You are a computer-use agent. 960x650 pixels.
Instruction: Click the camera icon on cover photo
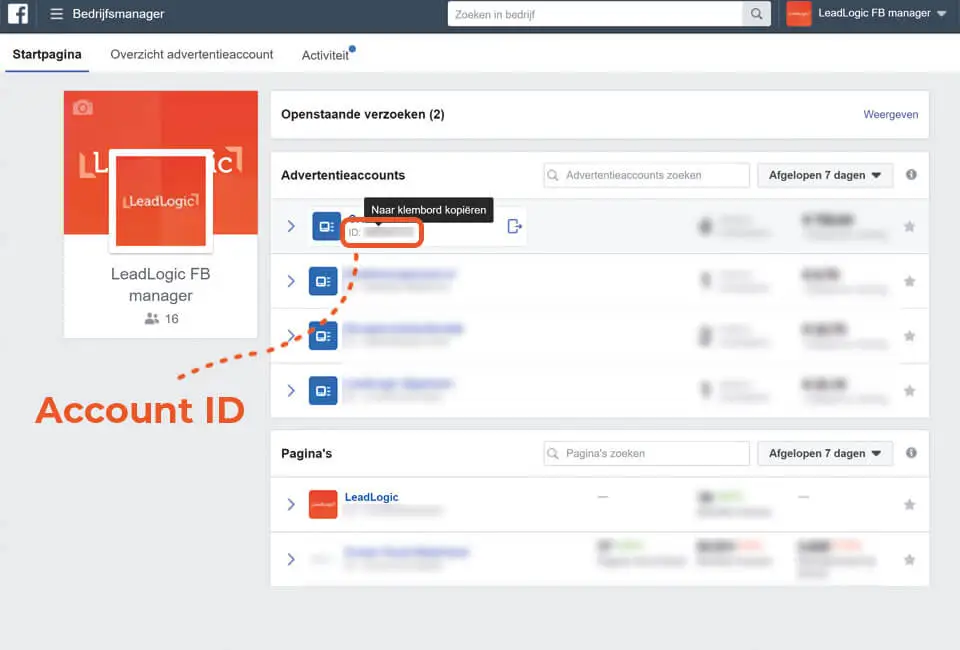pyautogui.click(x=83, y=108)
